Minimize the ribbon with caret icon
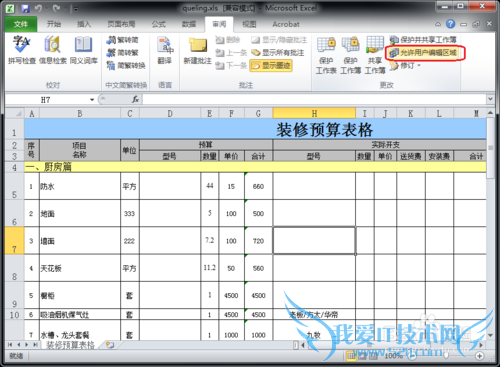The image size is (500, 367). [x=438, y=24]
